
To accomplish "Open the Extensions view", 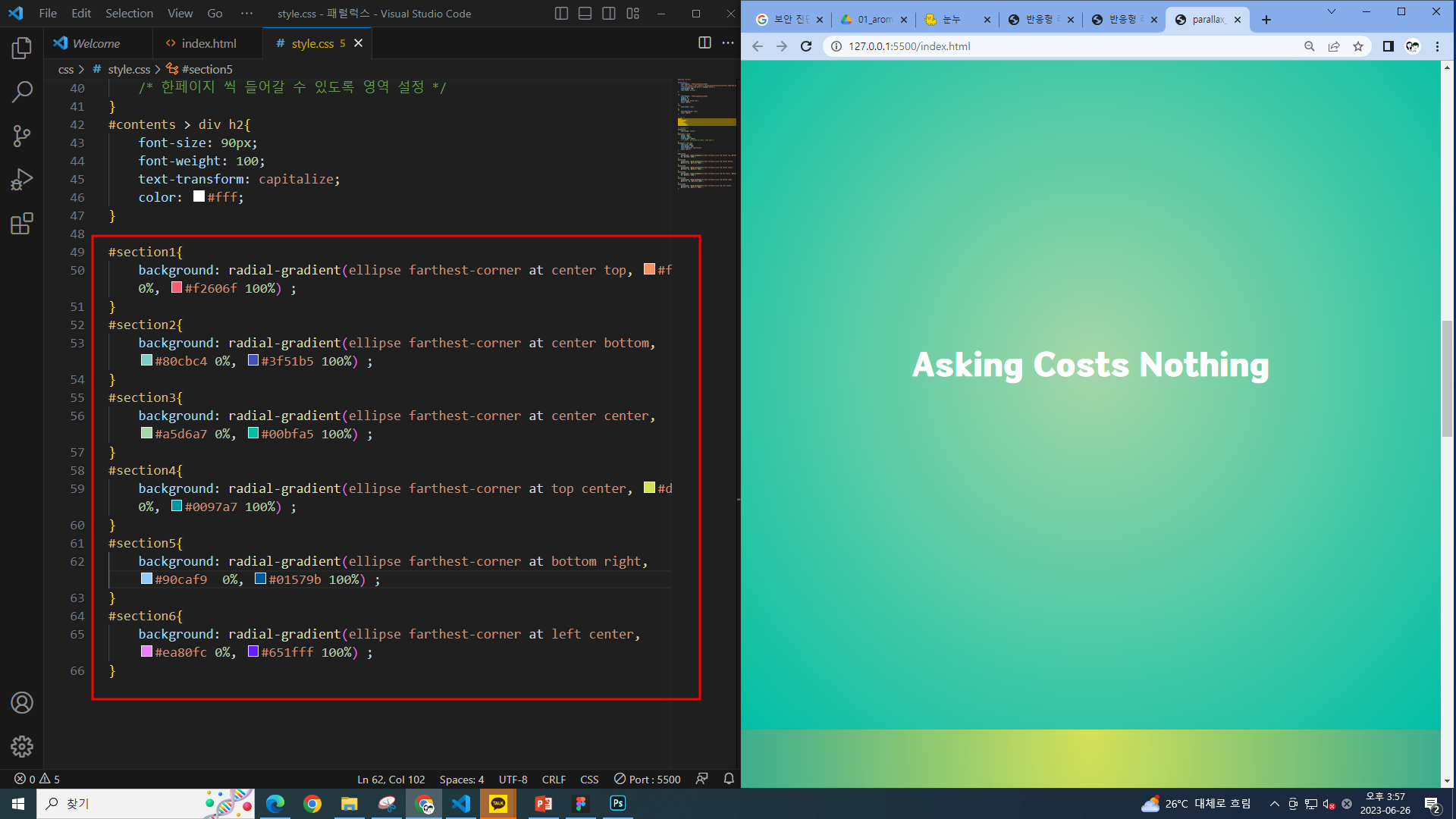I will pos(22,224).
